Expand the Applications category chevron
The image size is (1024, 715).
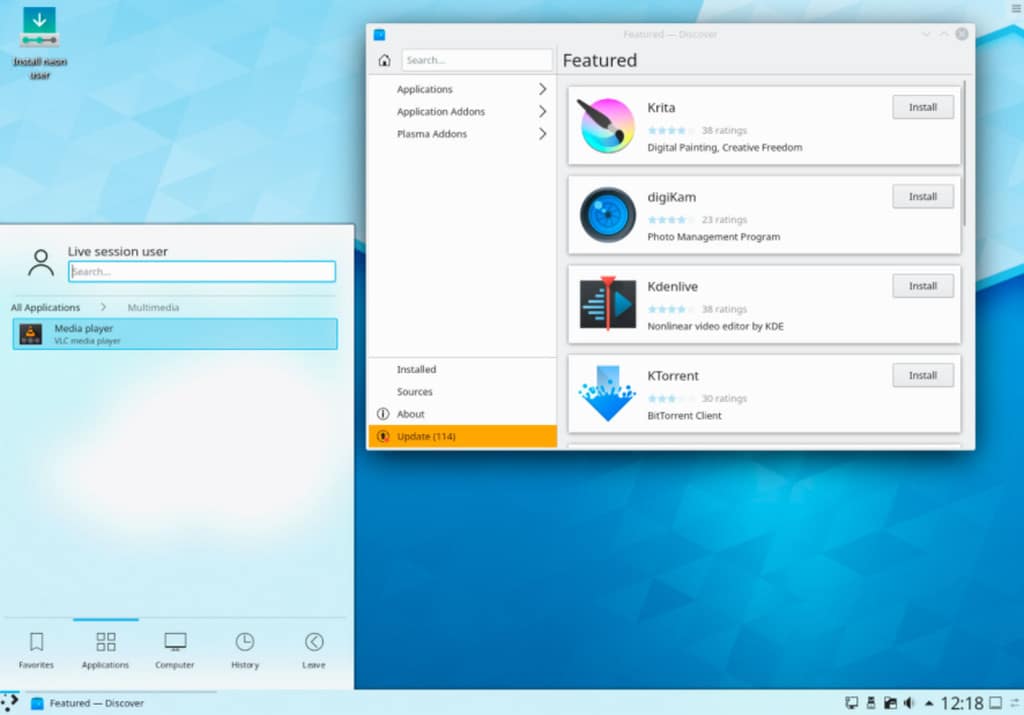(543, 89)
